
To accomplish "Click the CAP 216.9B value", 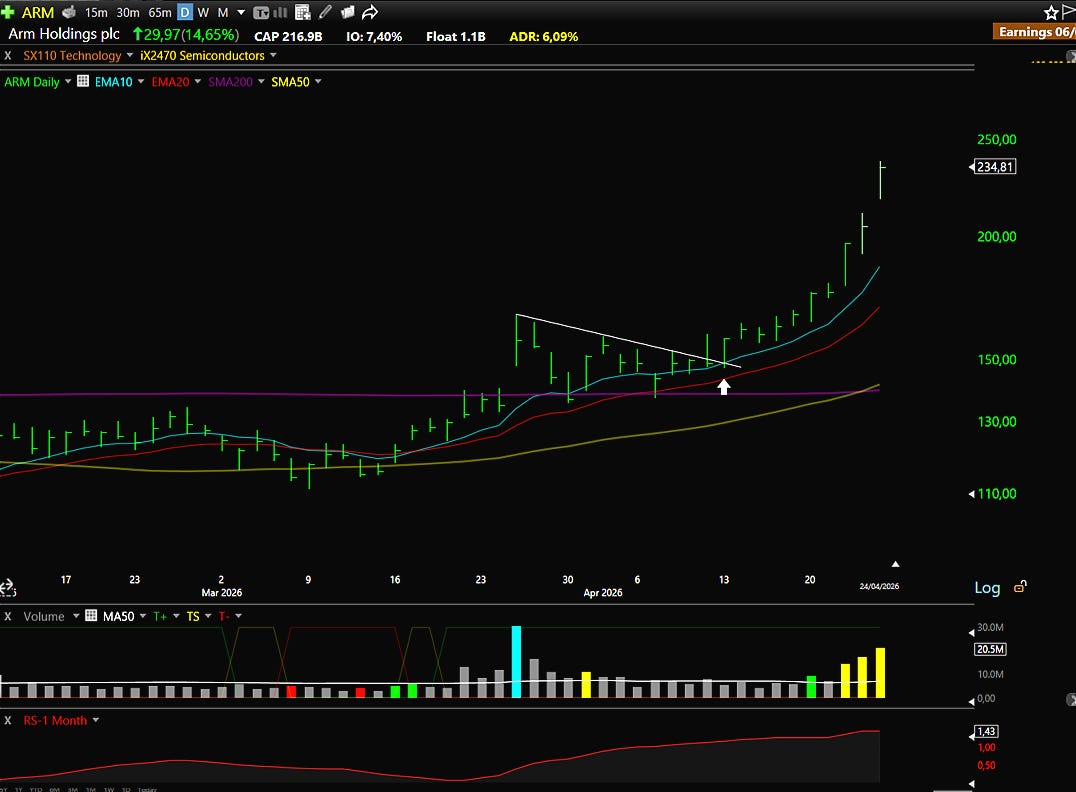I will point(288,36).
